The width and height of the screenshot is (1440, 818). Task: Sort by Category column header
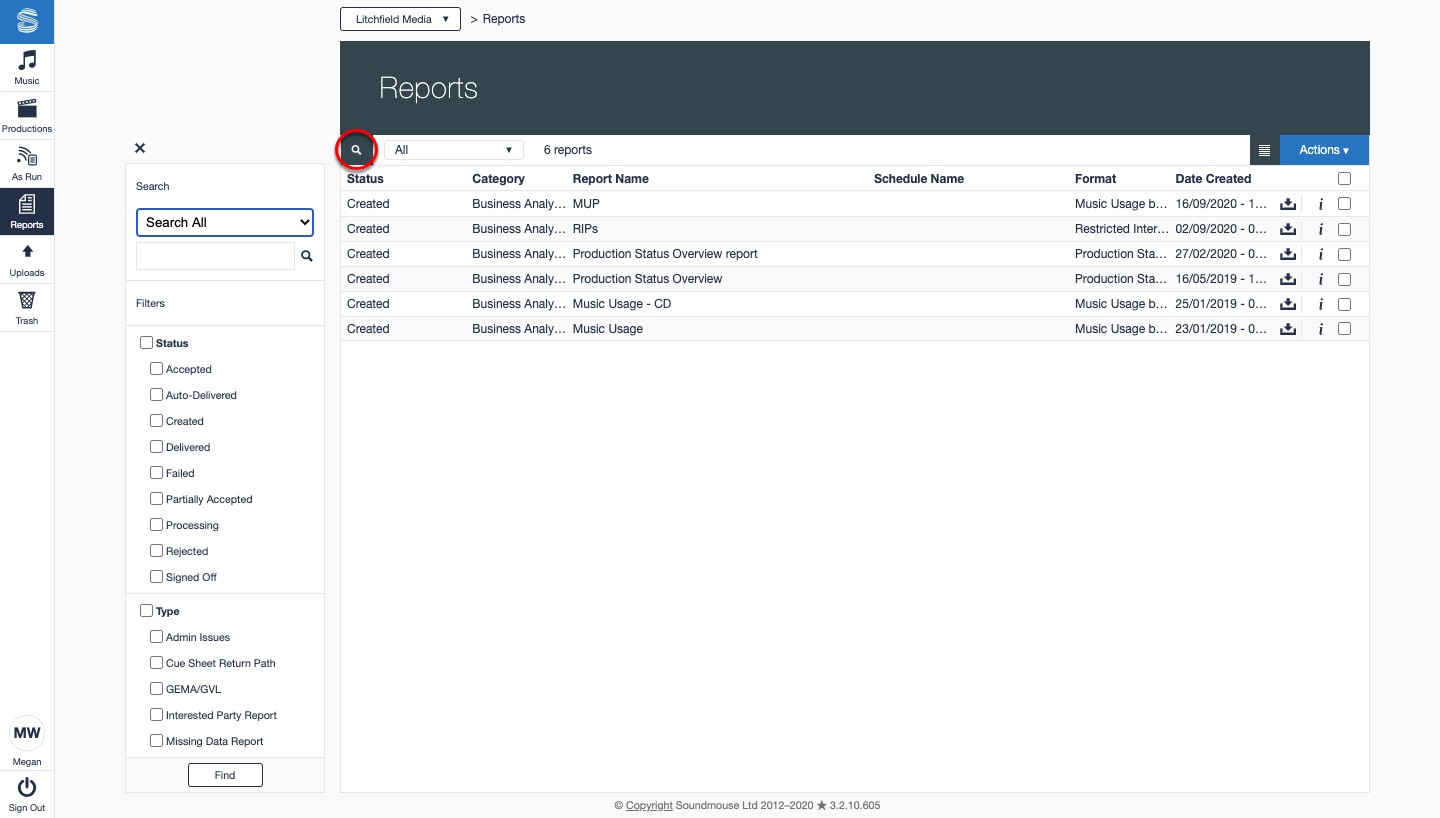click(x=498, y=179)
